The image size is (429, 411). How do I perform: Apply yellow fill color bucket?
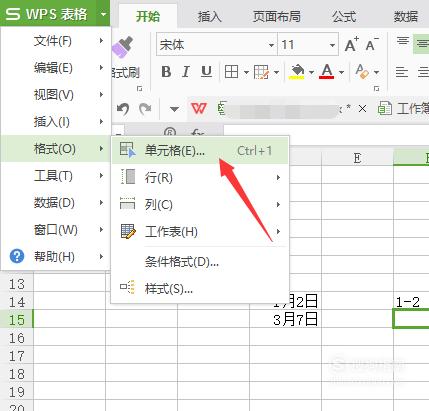tap(298, 72)
